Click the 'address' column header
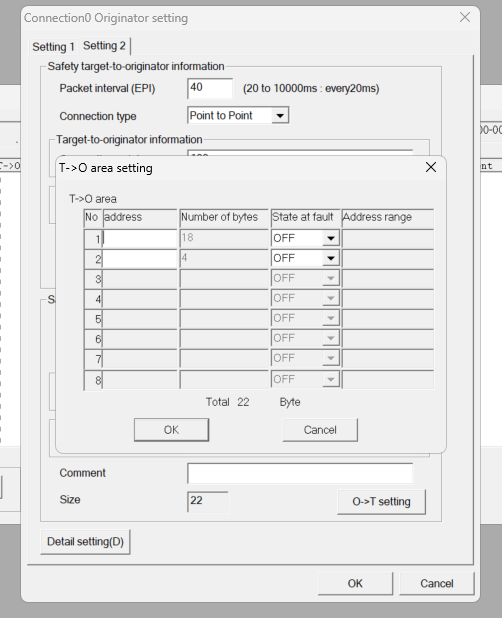The height and width of the screenshot is (618, 502). [x=140, y=218]
